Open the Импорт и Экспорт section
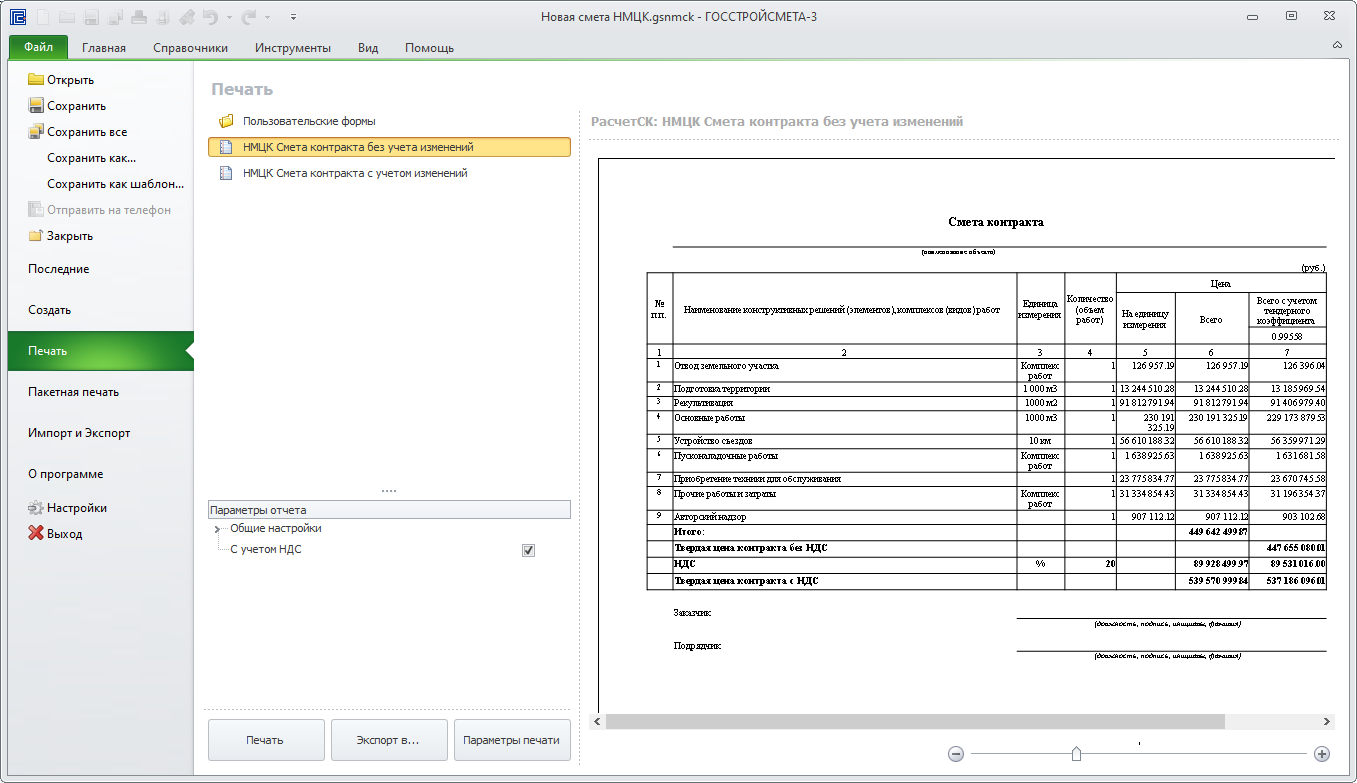1357x783 pixels. [79, 433]
